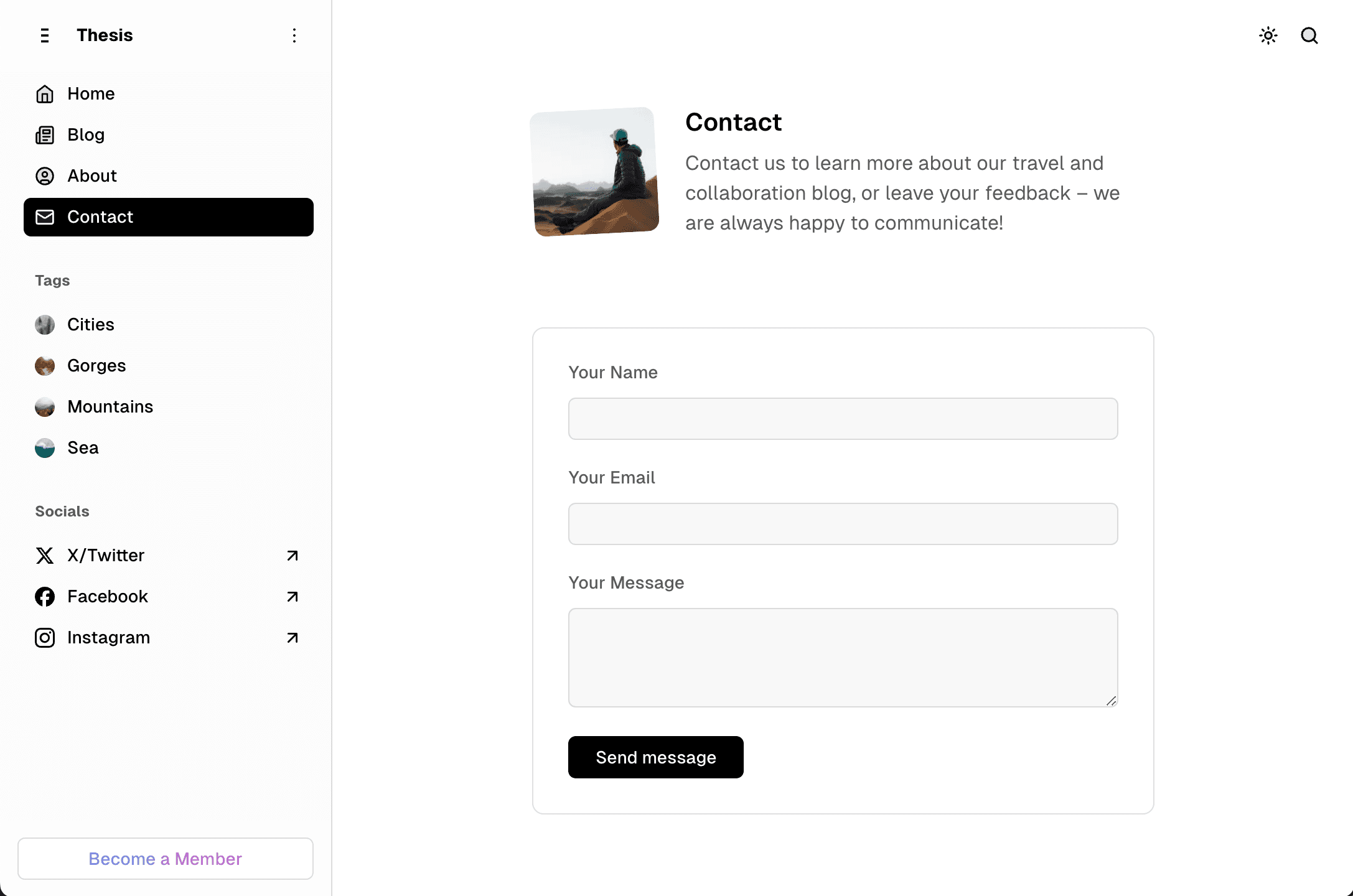The width and height of the screenshot is (1353, 896).
Task: Select the Sea tag item
Action: pyautogui.click(x=83, y=447)
